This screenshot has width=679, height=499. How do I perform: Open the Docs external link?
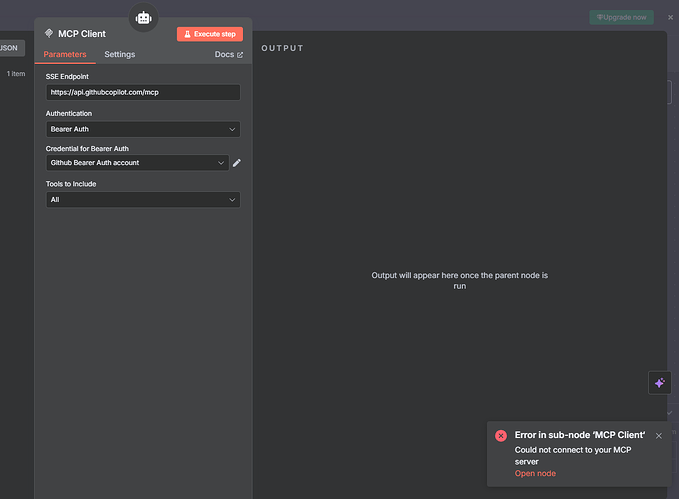pos(229,55)
